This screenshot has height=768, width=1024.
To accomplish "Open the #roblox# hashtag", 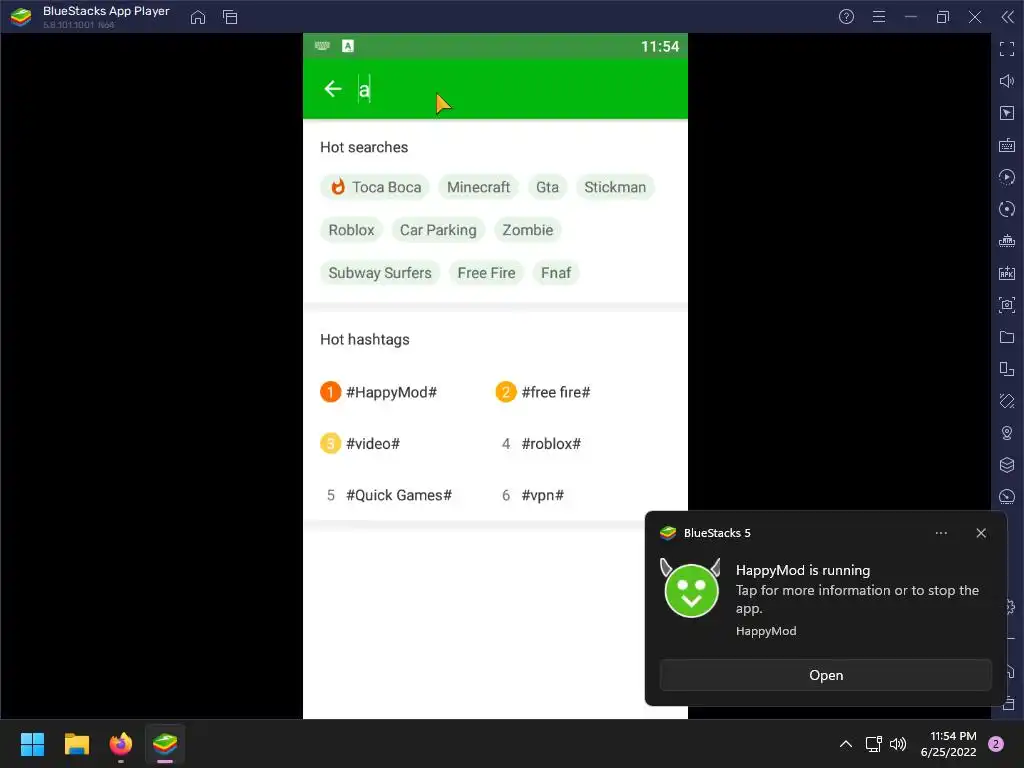I will pyautogui.click(x=539, y=443).
